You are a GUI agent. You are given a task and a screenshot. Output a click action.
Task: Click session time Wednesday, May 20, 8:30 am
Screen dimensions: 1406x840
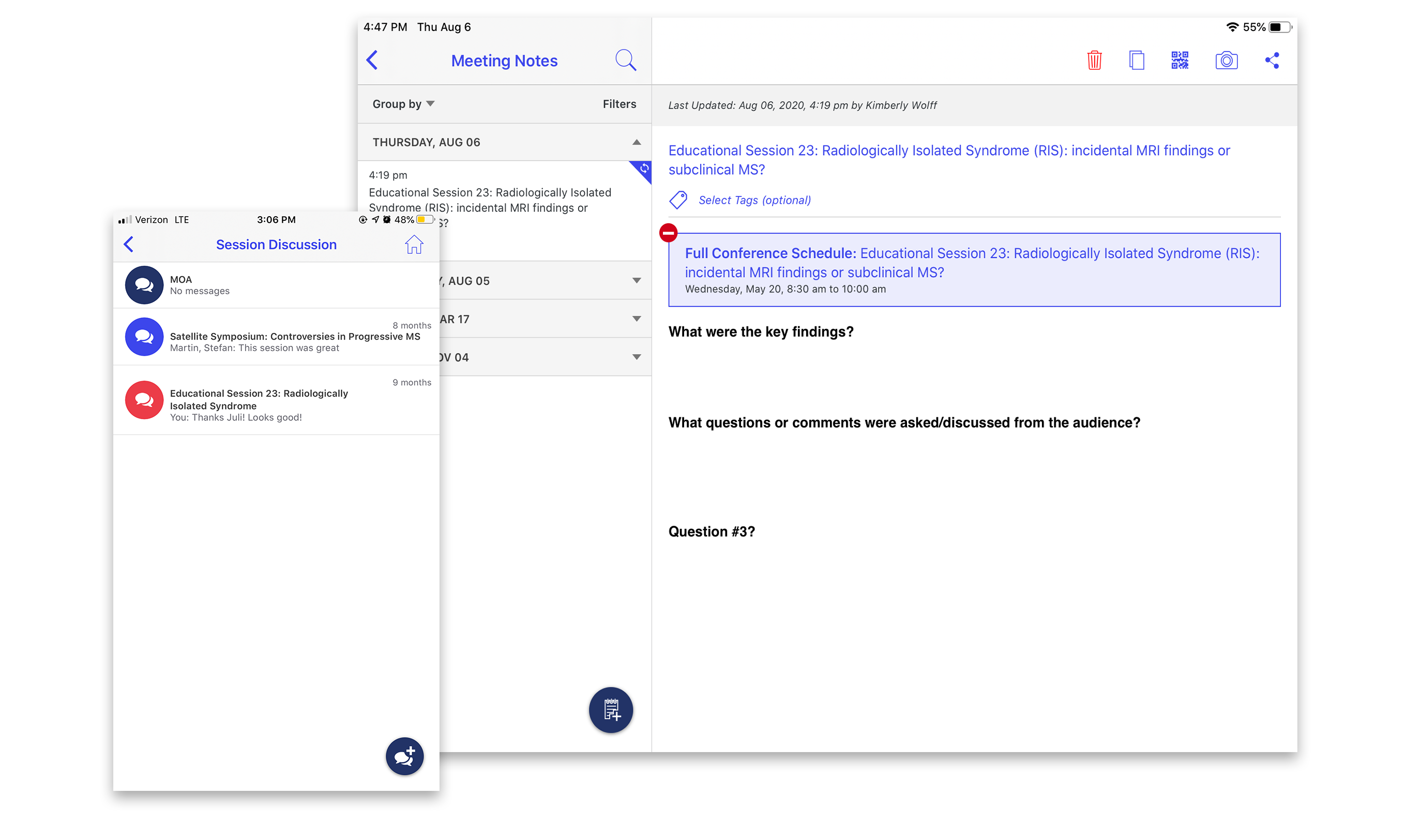[x=785, y=289]
